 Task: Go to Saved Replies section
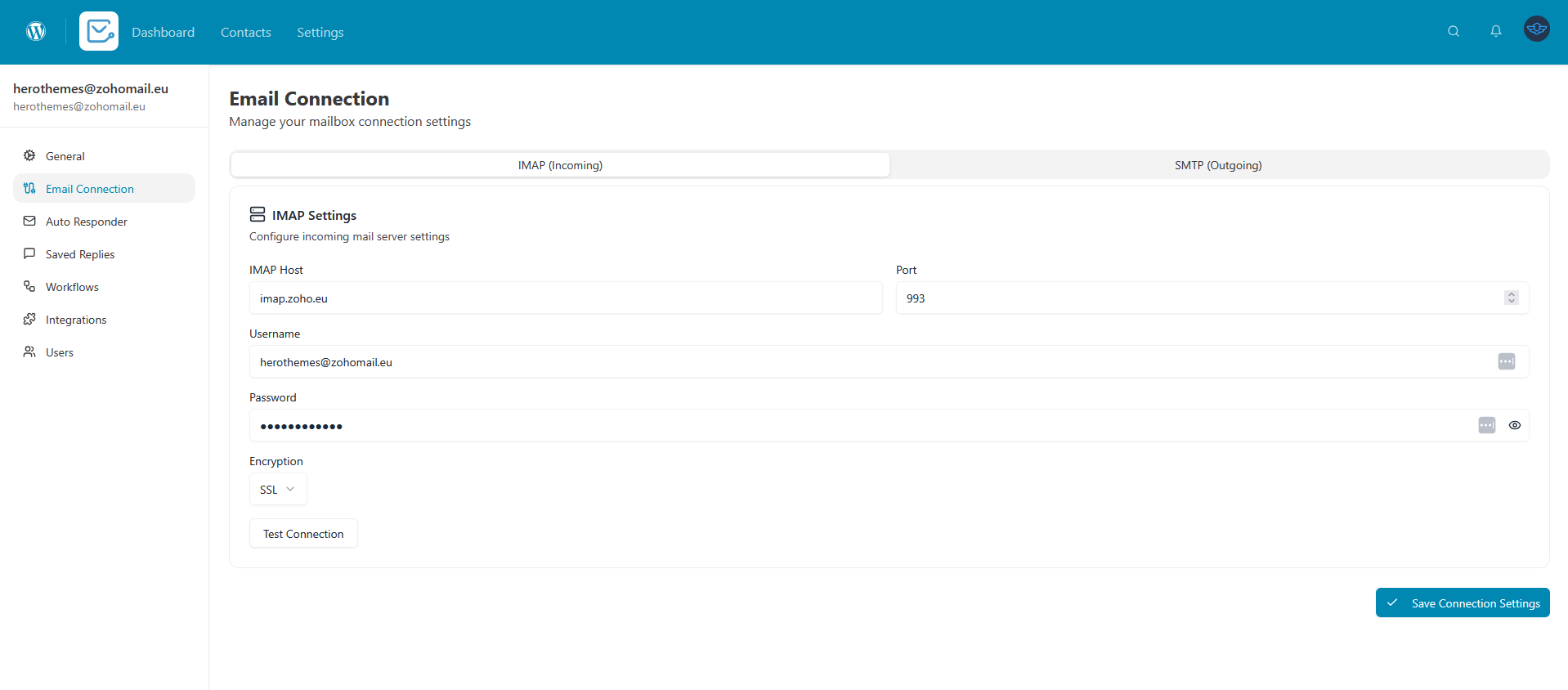click(80, 254)
